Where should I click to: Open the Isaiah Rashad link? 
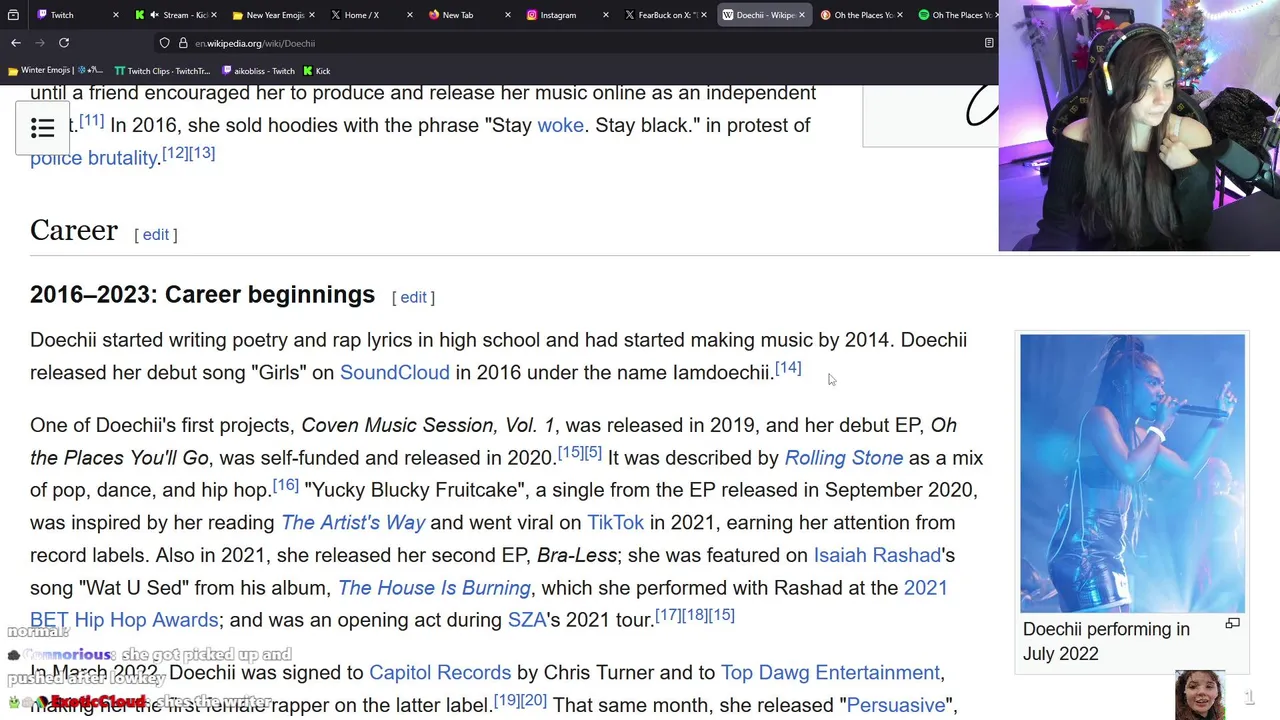(x=877, y=555)
